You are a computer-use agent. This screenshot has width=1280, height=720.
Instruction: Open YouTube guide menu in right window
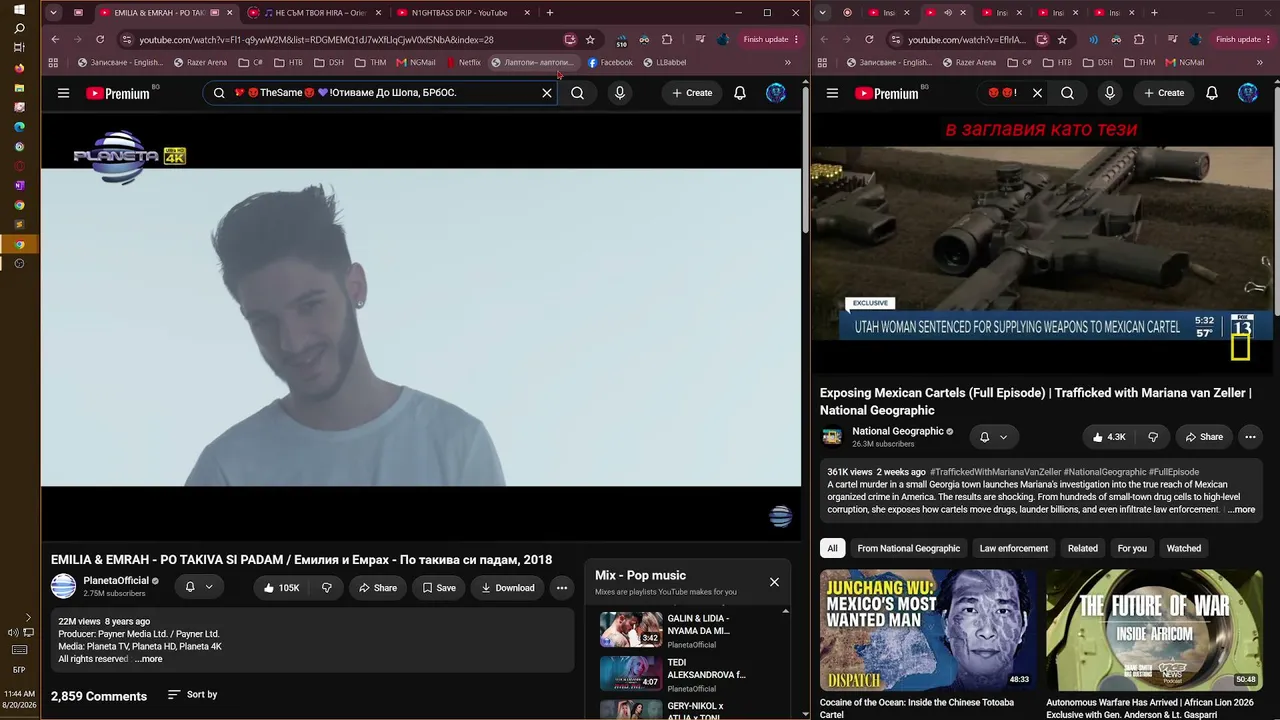coord(832,93)
